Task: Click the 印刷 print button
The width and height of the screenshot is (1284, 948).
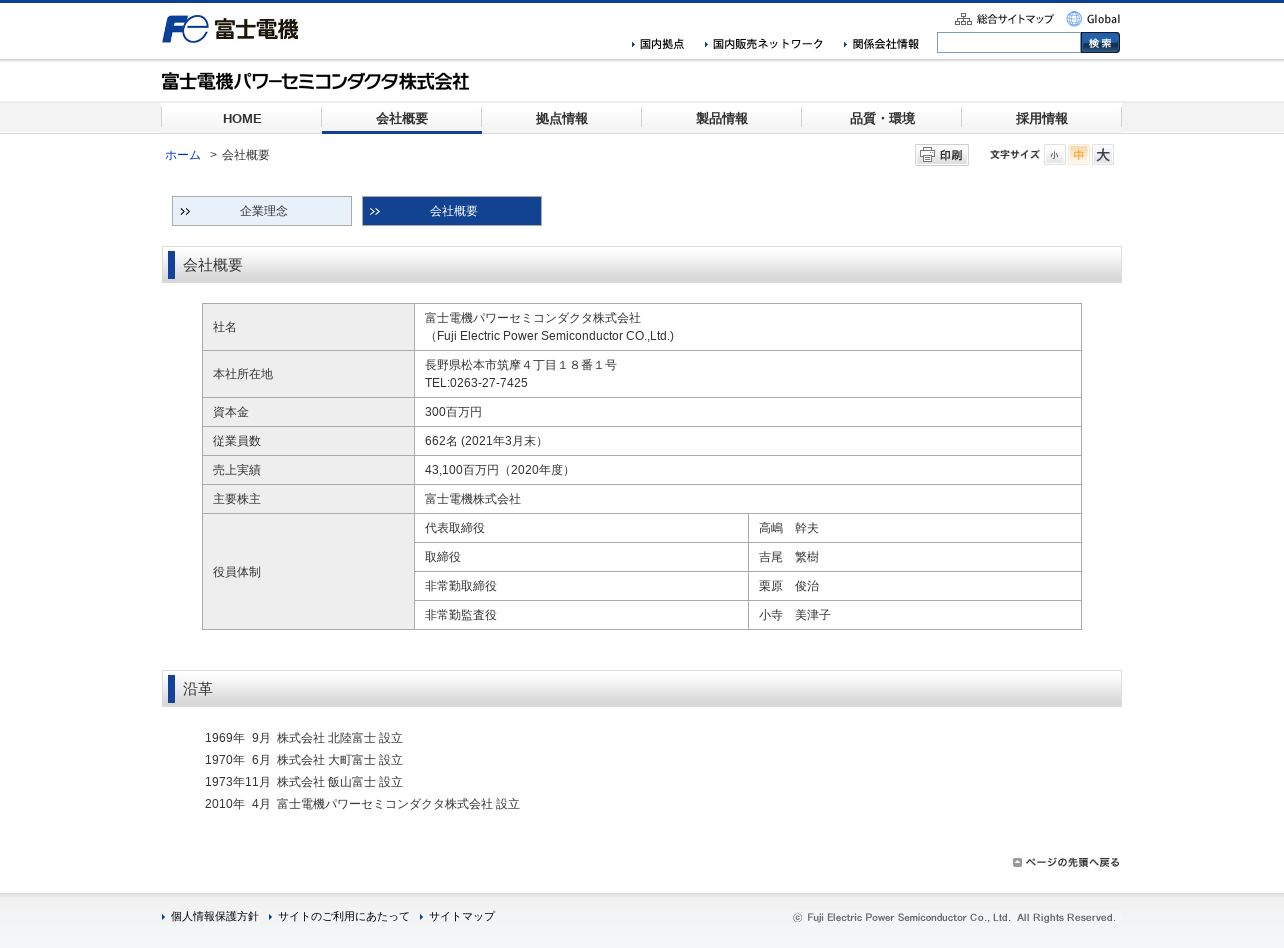Action: tap(942, 155)
